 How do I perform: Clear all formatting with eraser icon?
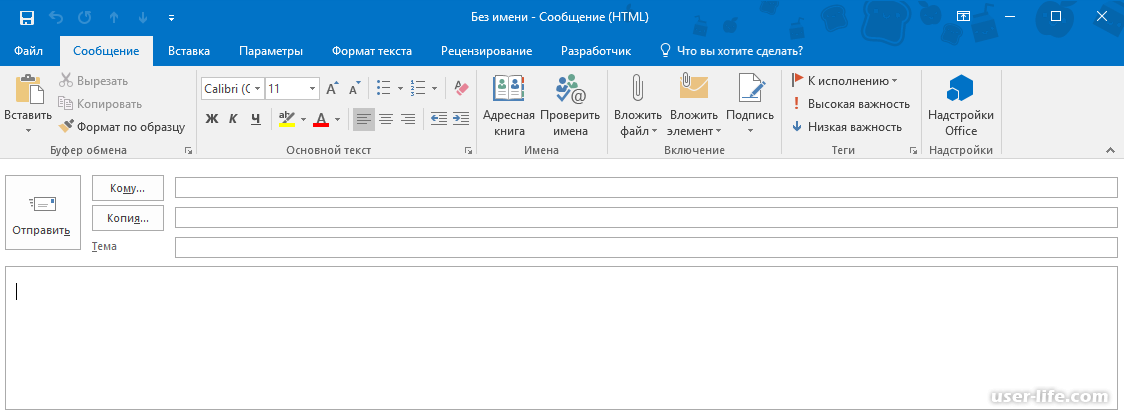(461, 89)
